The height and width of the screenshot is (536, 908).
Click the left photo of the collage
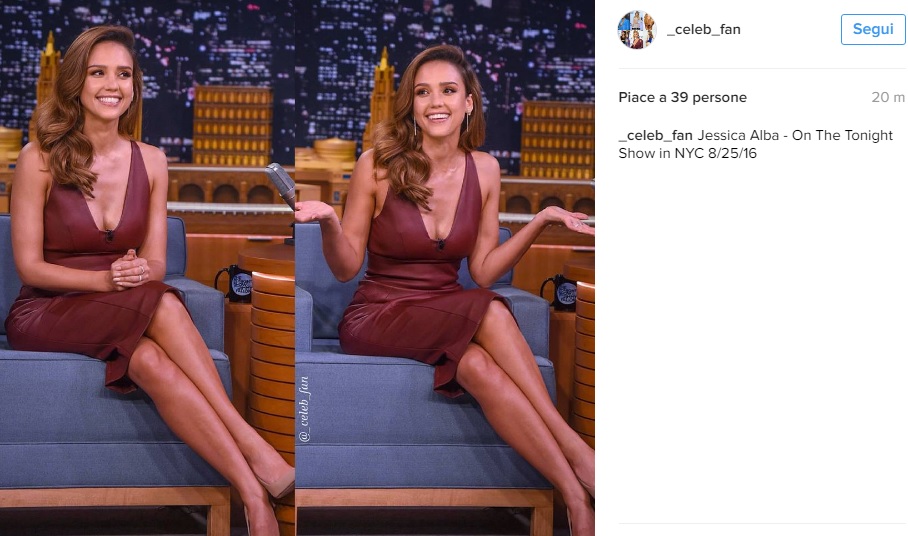point(147,268)
